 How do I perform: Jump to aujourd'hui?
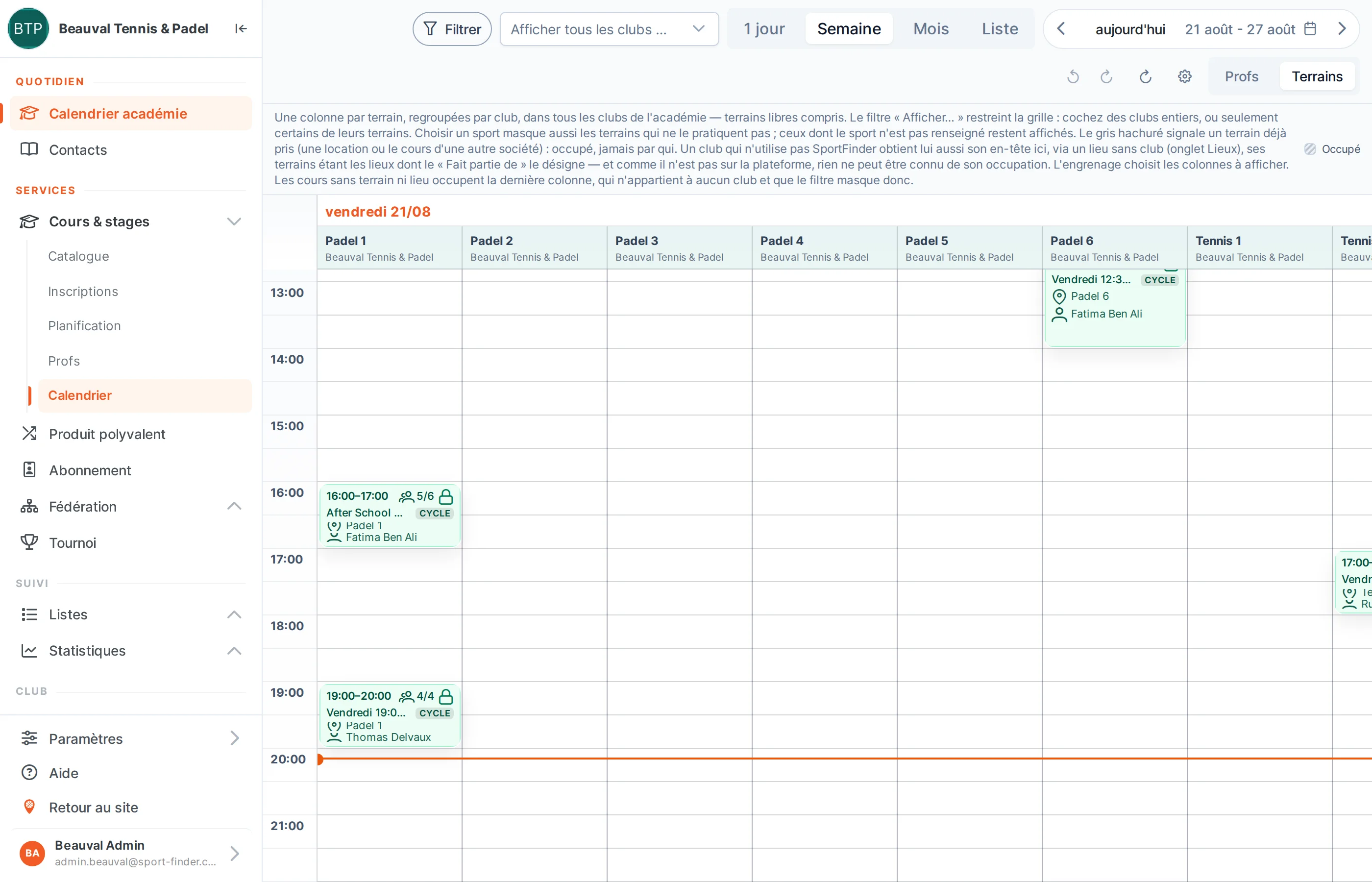click(x=1130, y=29)
